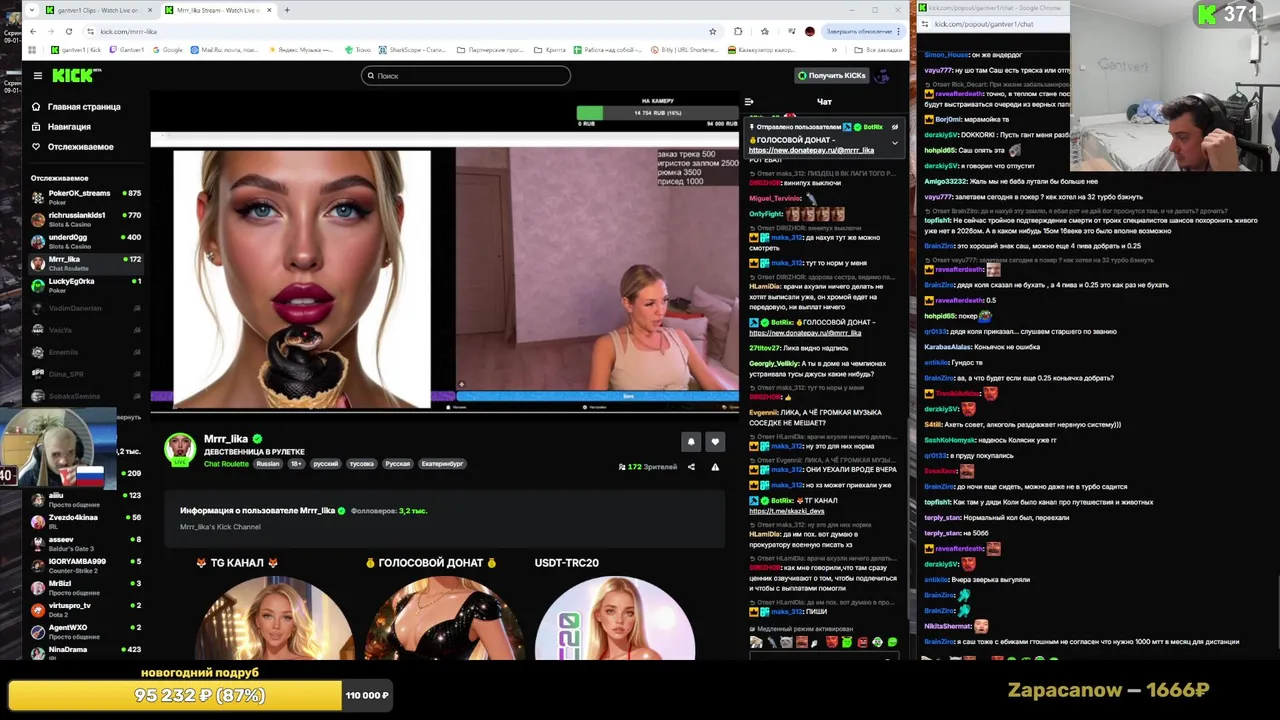Viewport: 1280px width, 720px height.
Task: Open a new browser tab
Action: point(287,10)
